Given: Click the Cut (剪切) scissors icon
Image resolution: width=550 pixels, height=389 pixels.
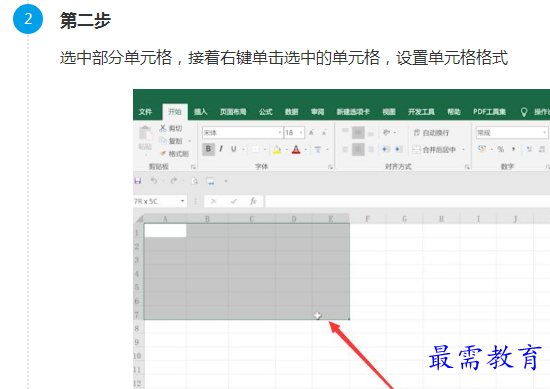Looking at the screenshot, I should pos(162,128).
